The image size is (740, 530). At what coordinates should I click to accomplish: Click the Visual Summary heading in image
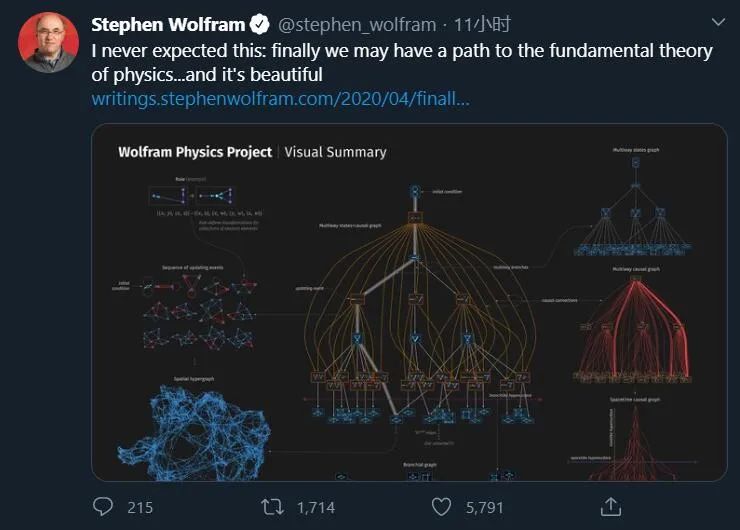[336, 152]
